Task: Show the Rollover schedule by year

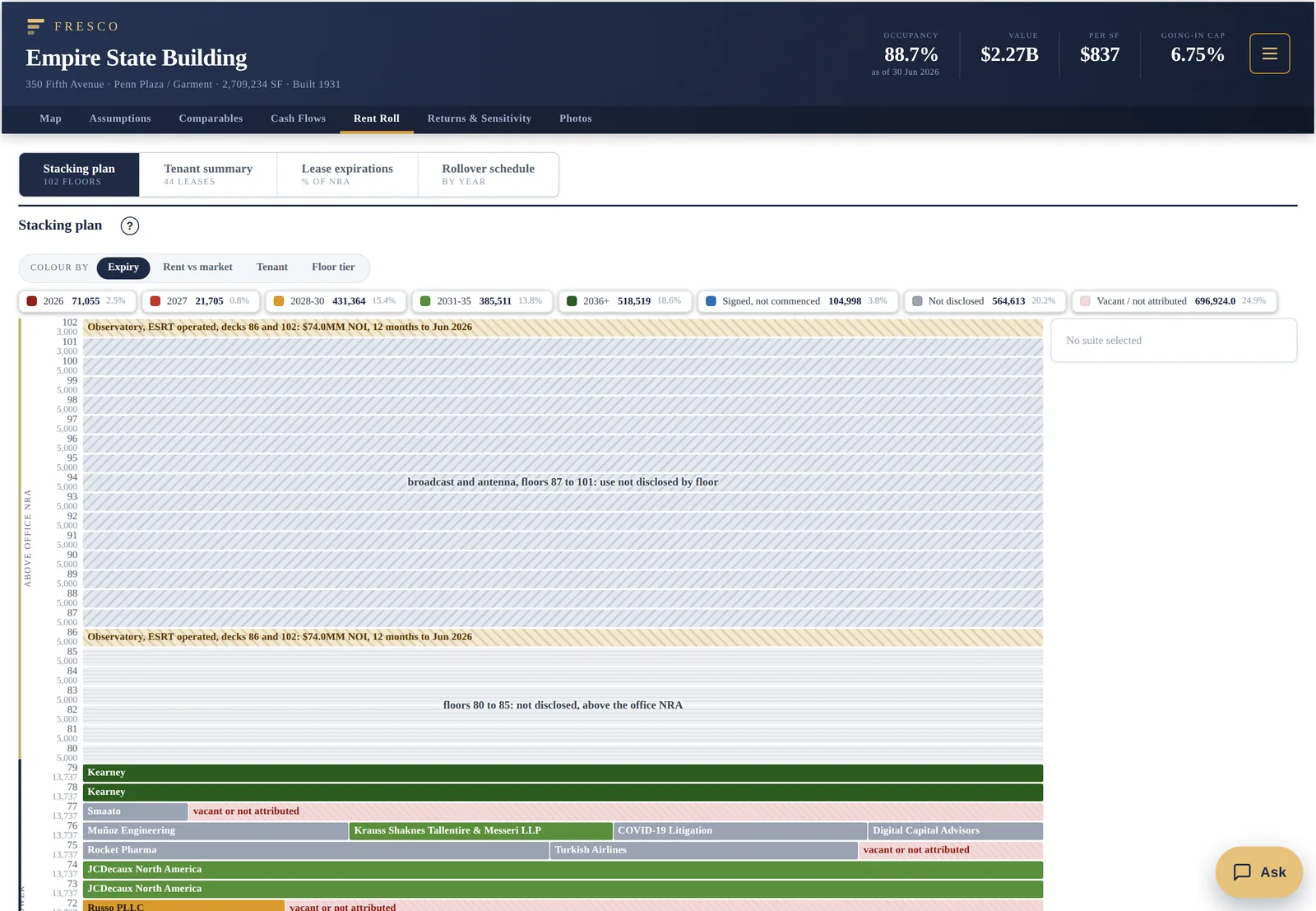Action: (489, 174)
